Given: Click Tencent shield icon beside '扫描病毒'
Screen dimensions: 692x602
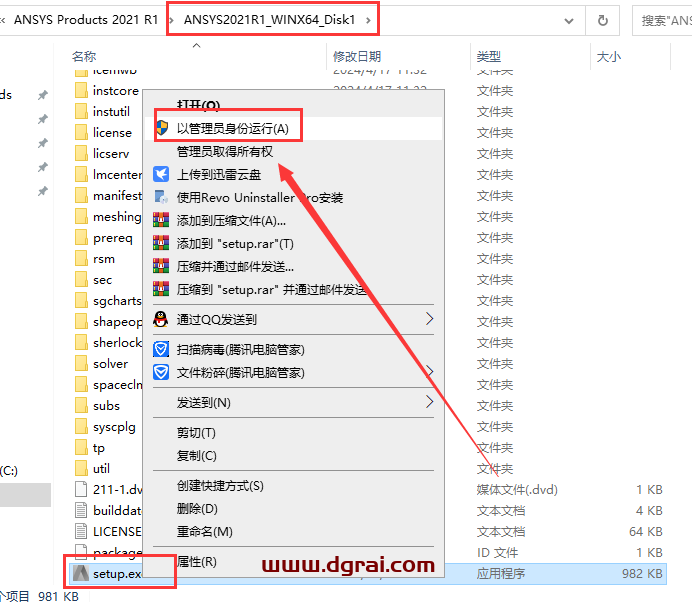Looking at the screenshot, I should [x=161, y=349].
